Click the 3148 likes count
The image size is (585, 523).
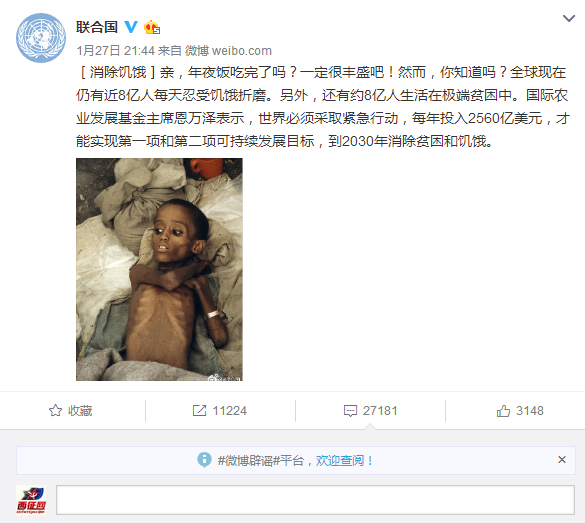(530, 411)
